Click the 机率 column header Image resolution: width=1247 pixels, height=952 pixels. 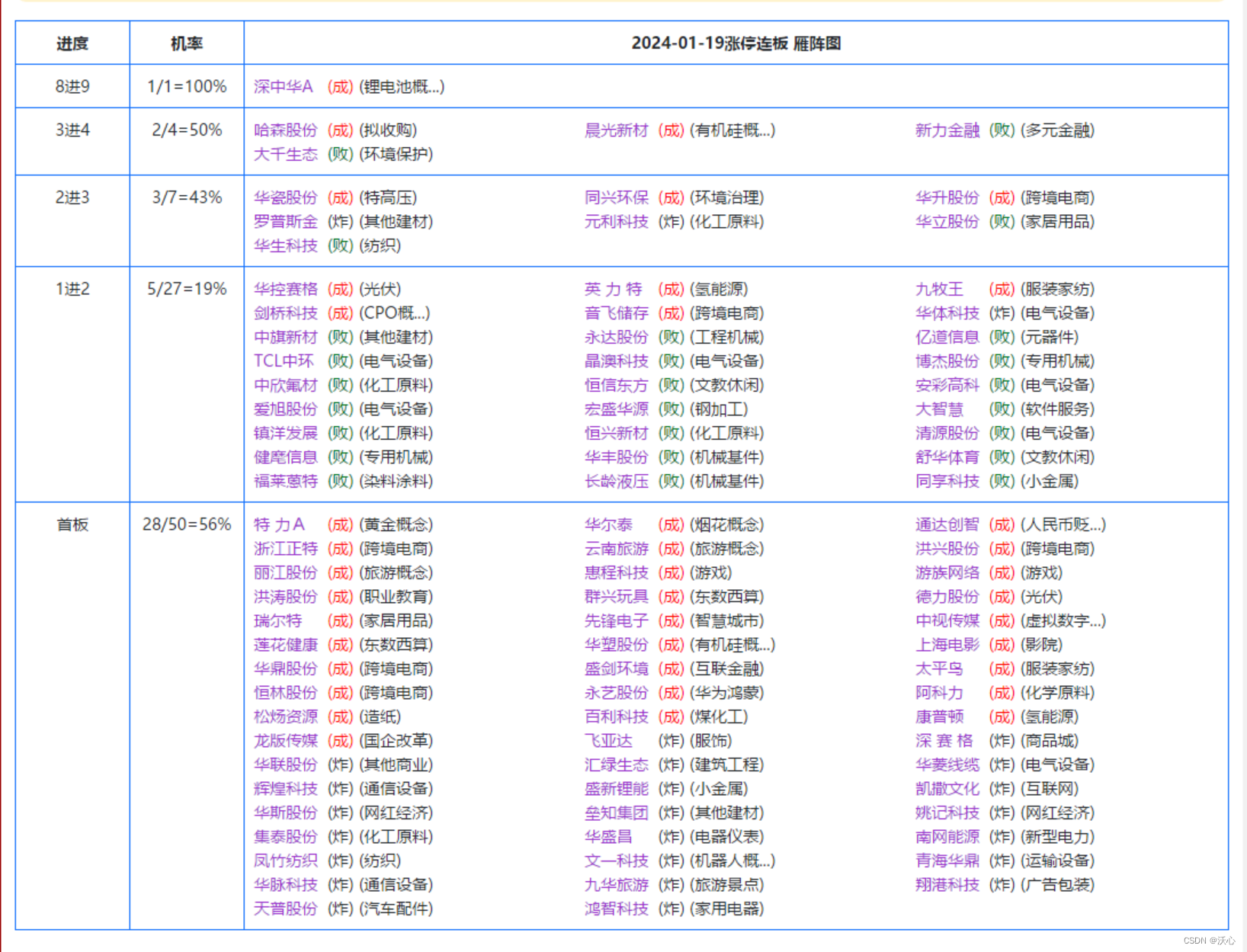coord(187,43)
